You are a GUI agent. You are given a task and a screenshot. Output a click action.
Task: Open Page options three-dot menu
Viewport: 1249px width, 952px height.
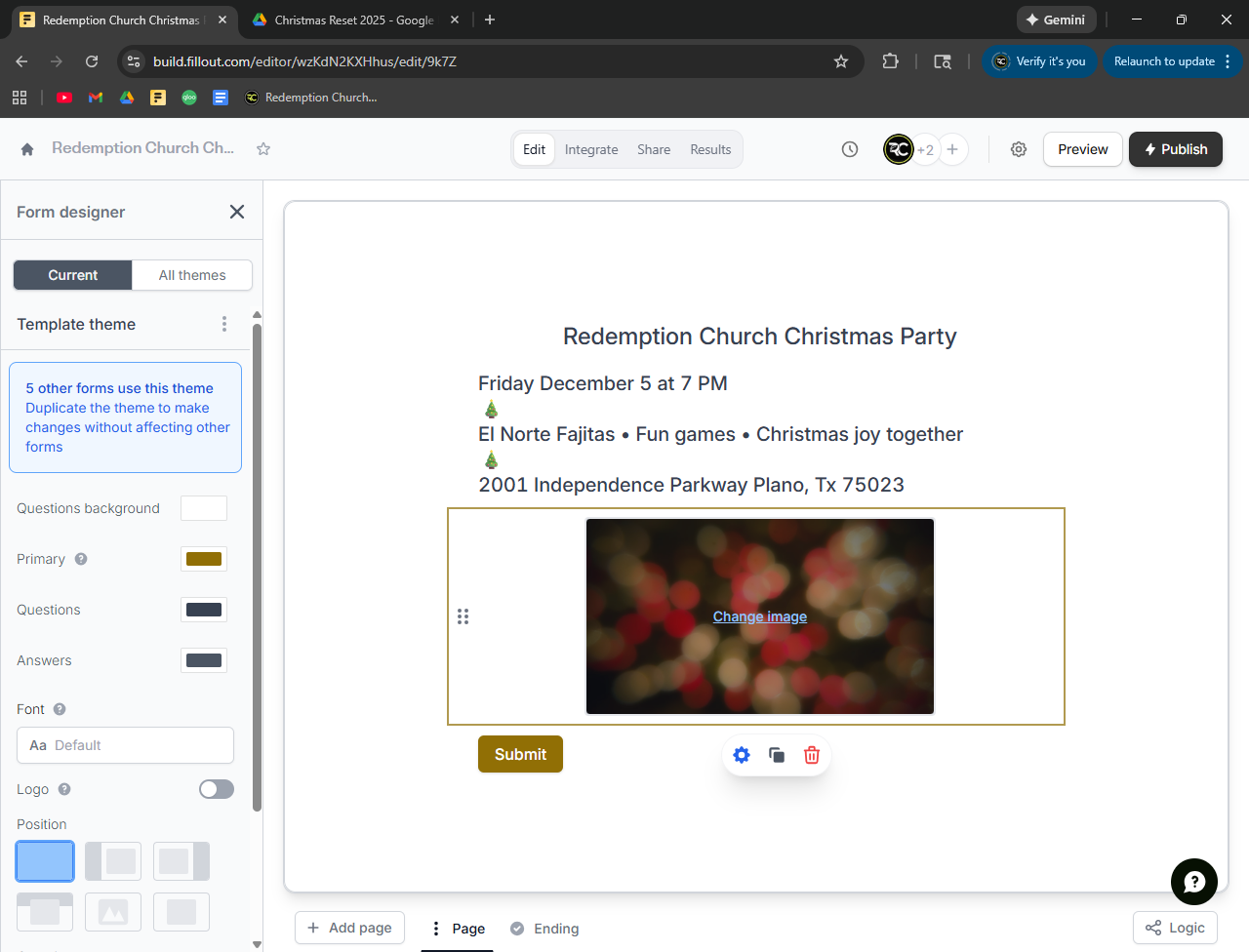436,929
